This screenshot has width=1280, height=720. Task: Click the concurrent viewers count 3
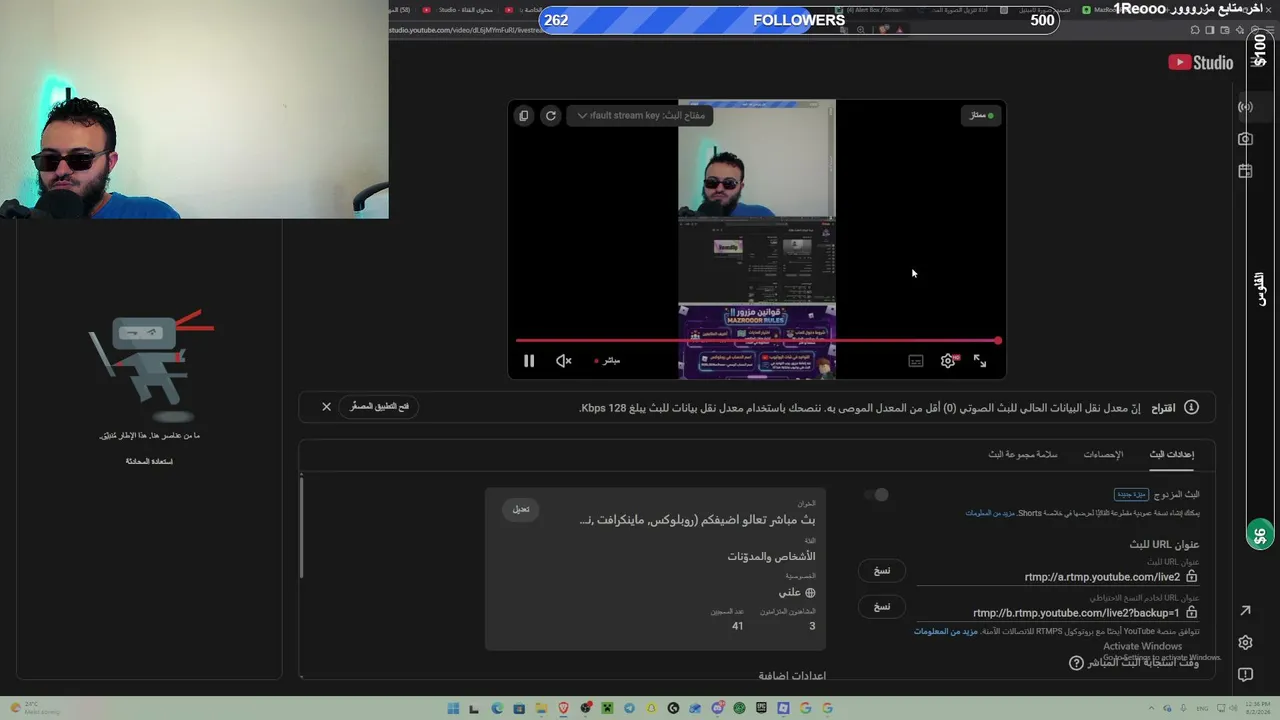click(812, 626)
